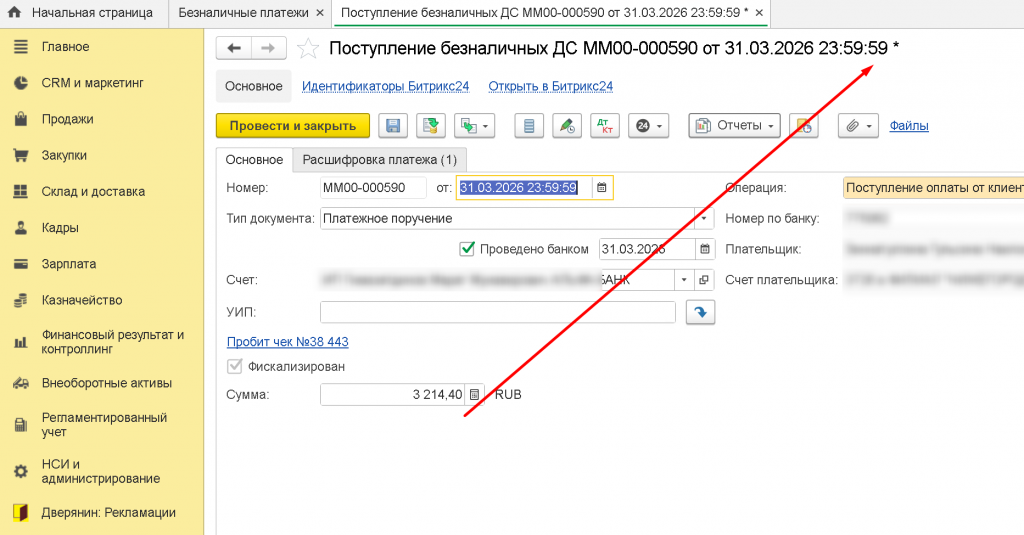1024x535 pixels.
Task: Click the document date field
Action: [524, 187]
